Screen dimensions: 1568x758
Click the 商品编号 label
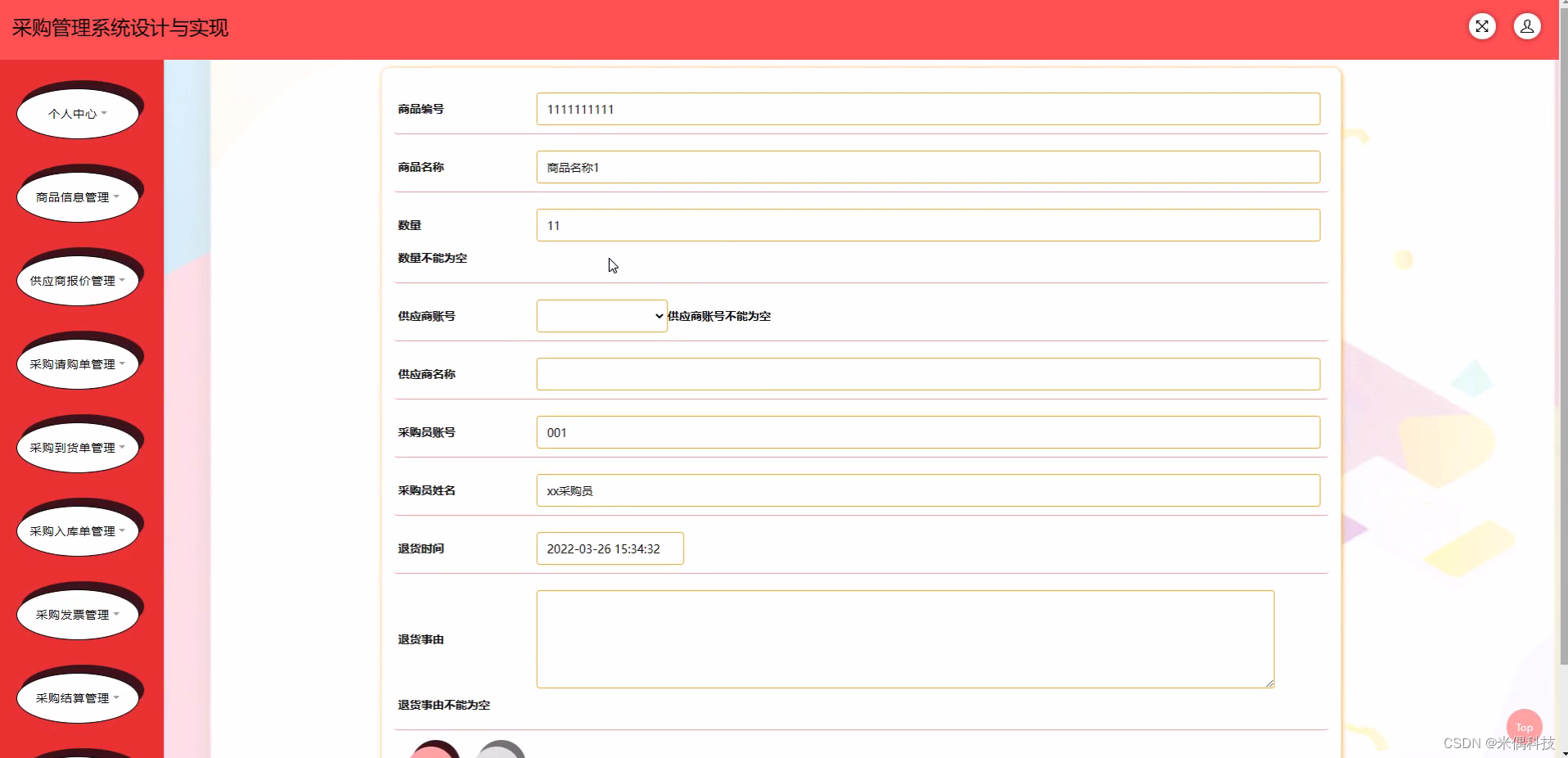[421, 109]
